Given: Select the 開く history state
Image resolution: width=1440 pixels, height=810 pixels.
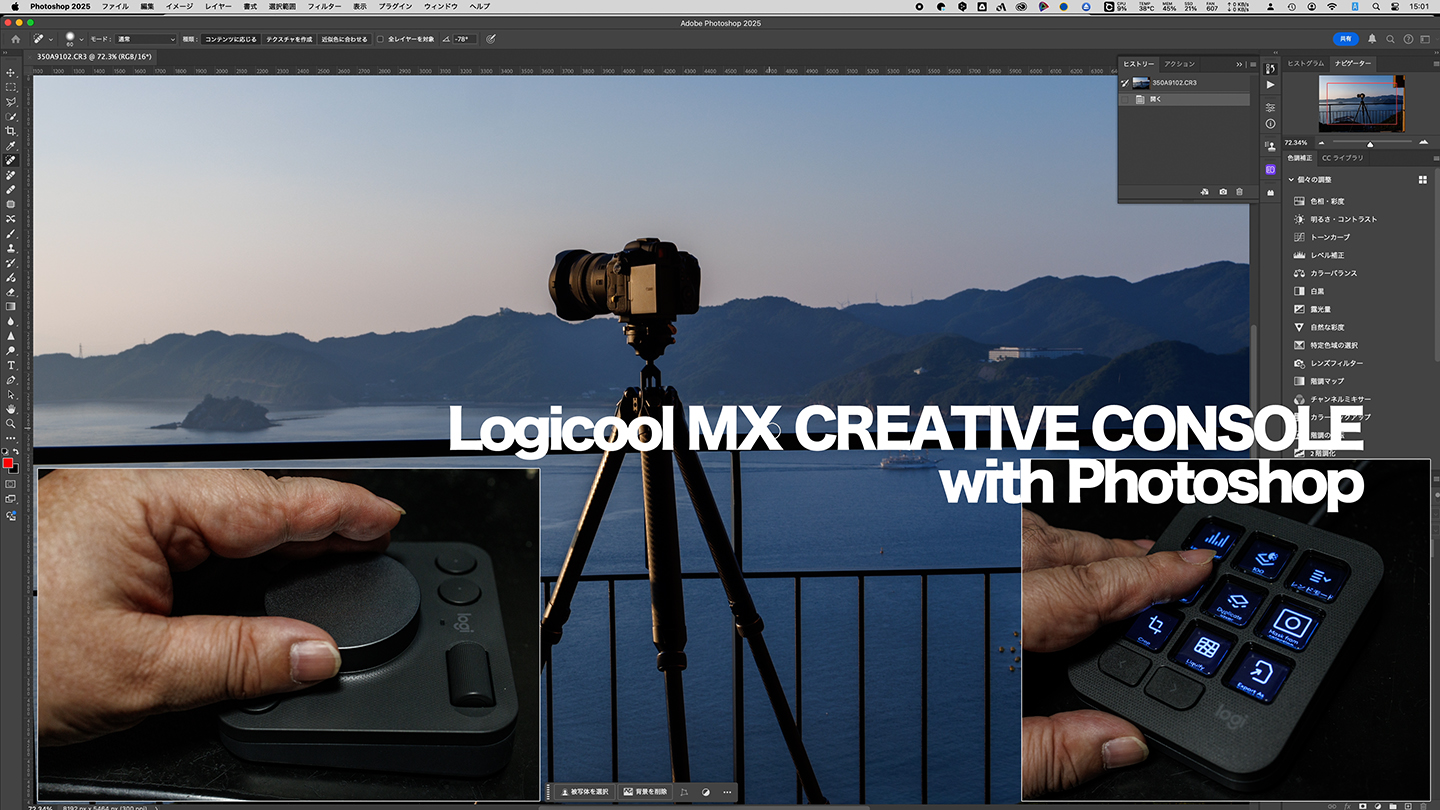Looking at the screenshot, I should (x=1160, y=98).
